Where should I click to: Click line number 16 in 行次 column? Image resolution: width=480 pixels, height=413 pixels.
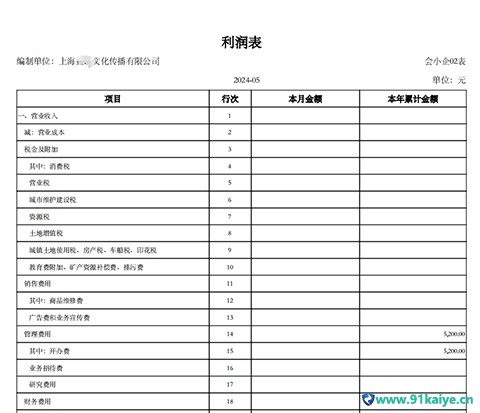230,368
